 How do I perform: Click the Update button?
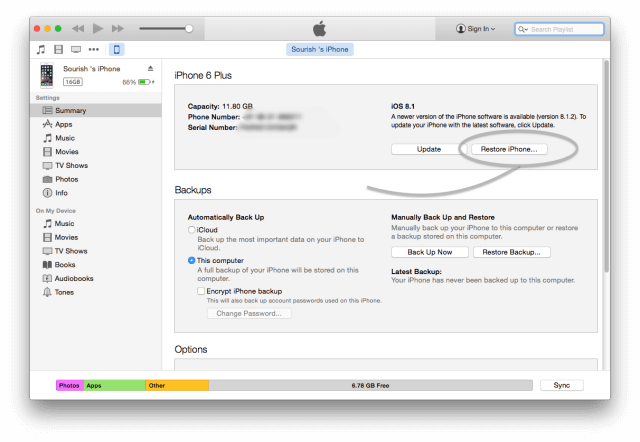pos(429,149)
